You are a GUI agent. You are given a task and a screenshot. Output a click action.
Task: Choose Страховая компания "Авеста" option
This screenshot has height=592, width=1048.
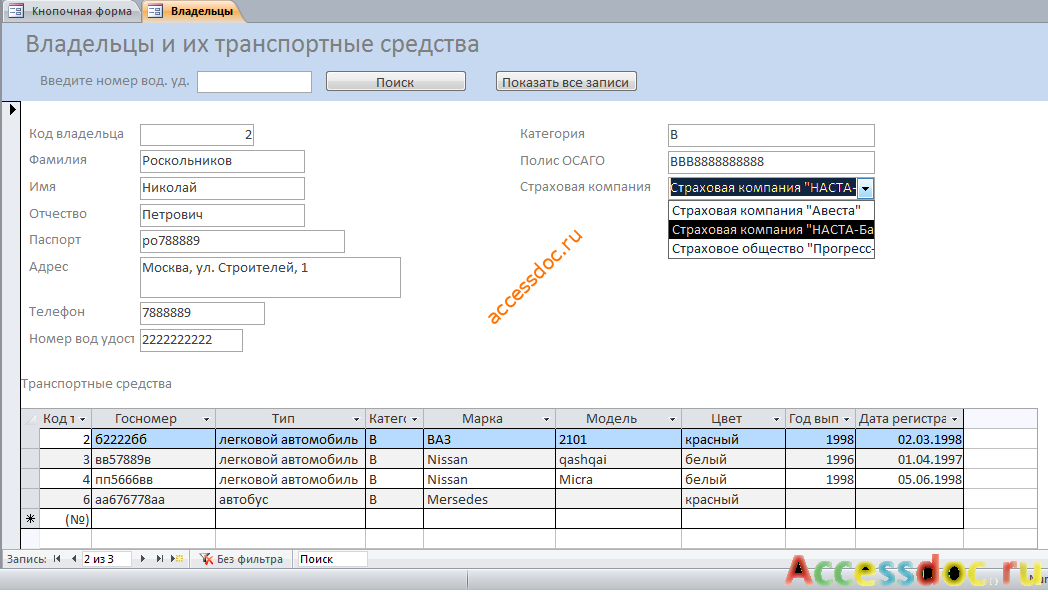coord(771,210)
